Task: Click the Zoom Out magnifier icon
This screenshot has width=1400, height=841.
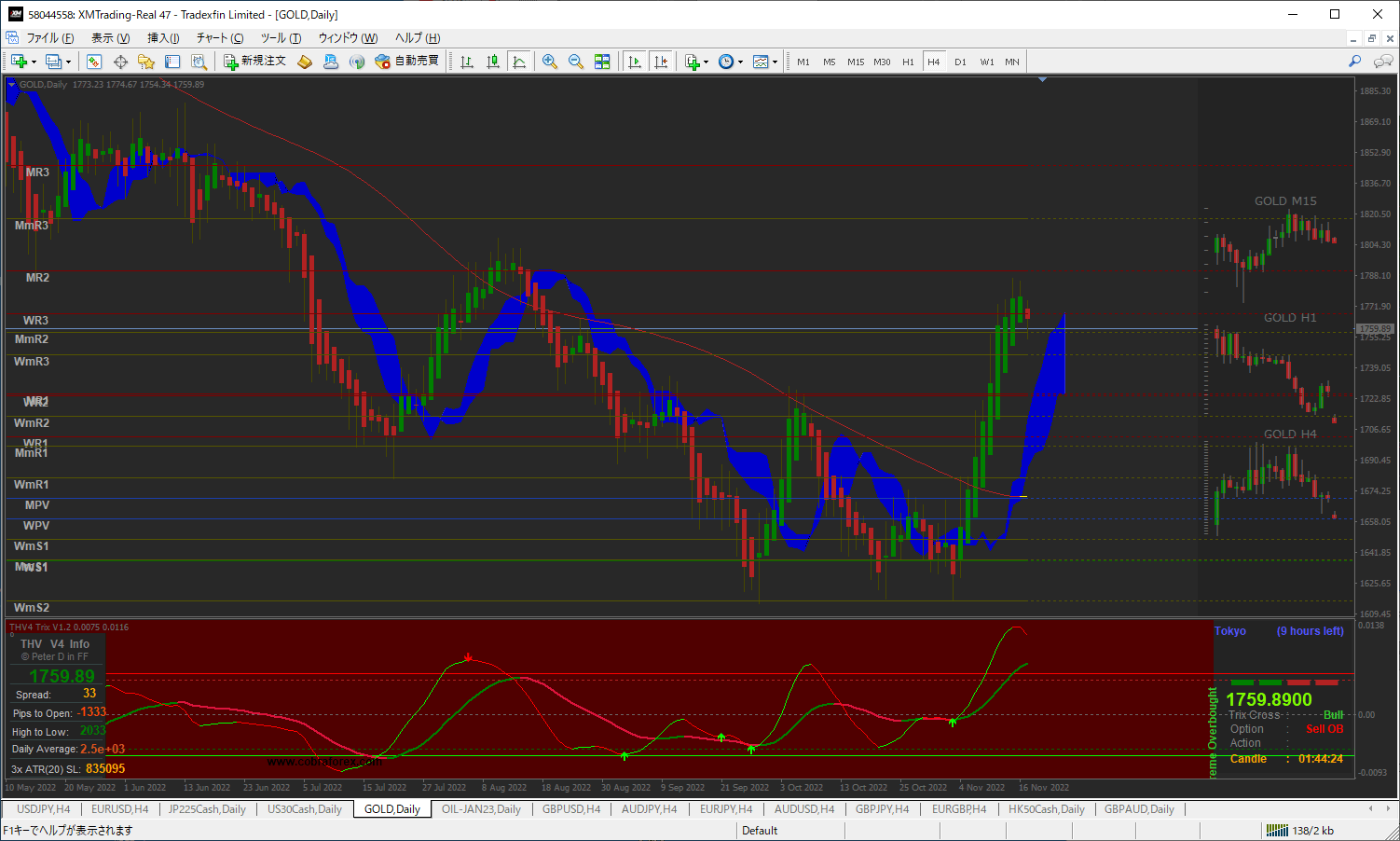Action: [x=576, y=62]
